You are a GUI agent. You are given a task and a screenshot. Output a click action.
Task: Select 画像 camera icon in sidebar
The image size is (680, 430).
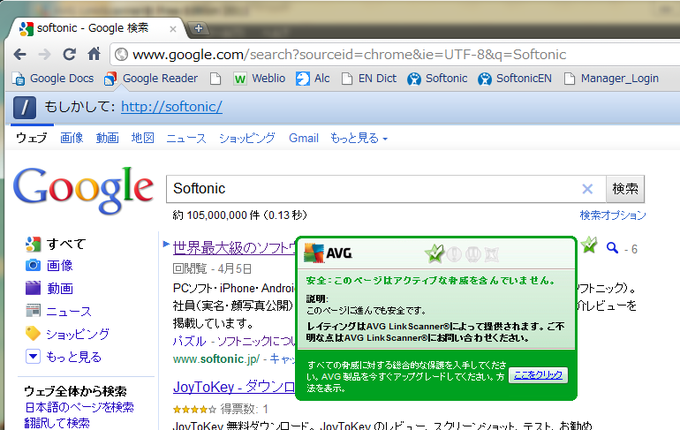(33, 265)
